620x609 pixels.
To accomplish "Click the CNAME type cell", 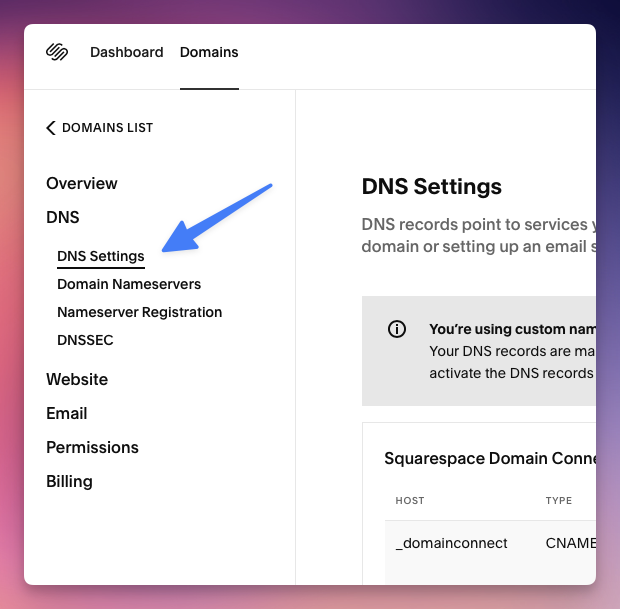I will pos(571,543).
